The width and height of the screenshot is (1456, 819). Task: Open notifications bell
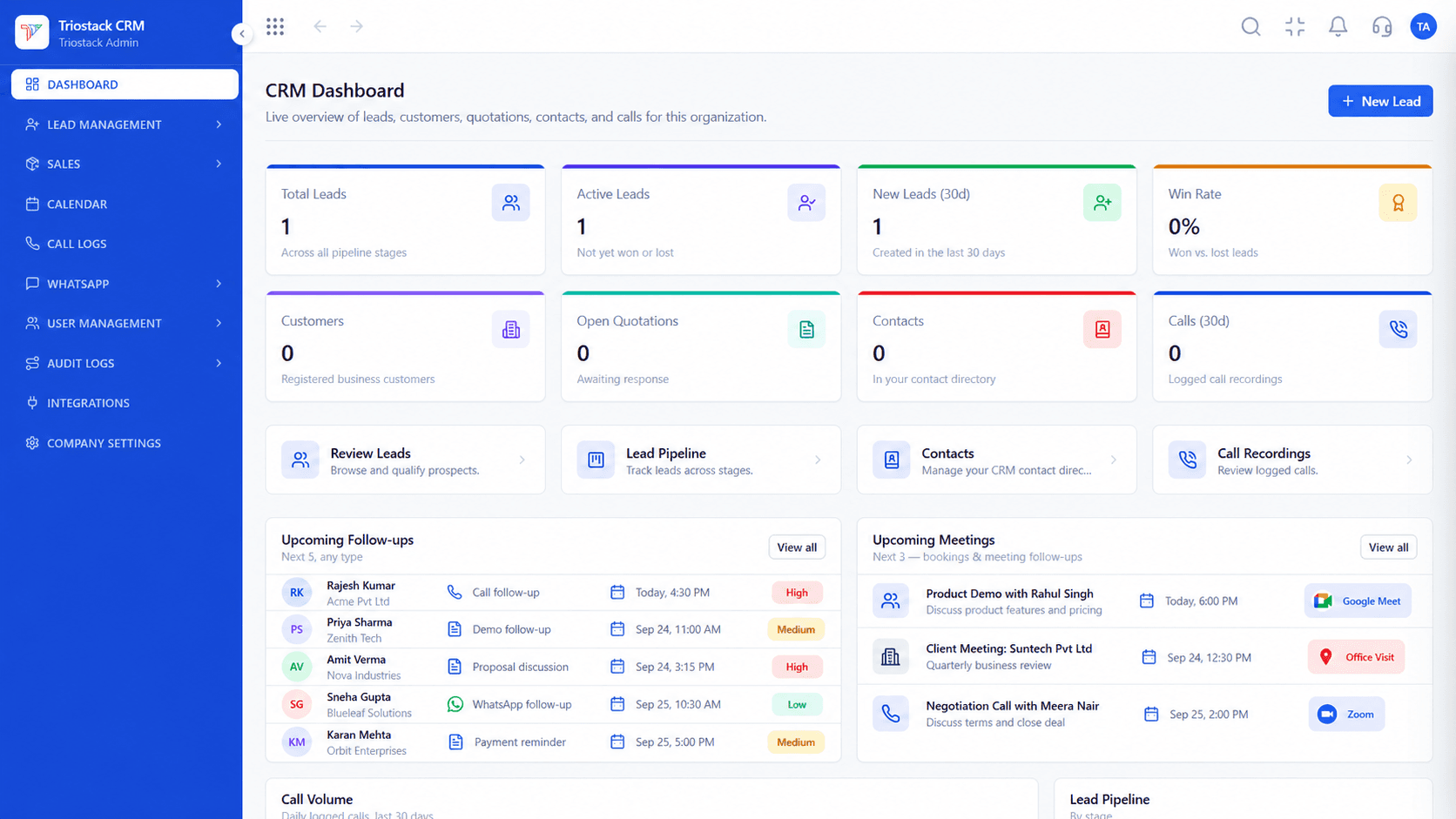(1338, 27)
